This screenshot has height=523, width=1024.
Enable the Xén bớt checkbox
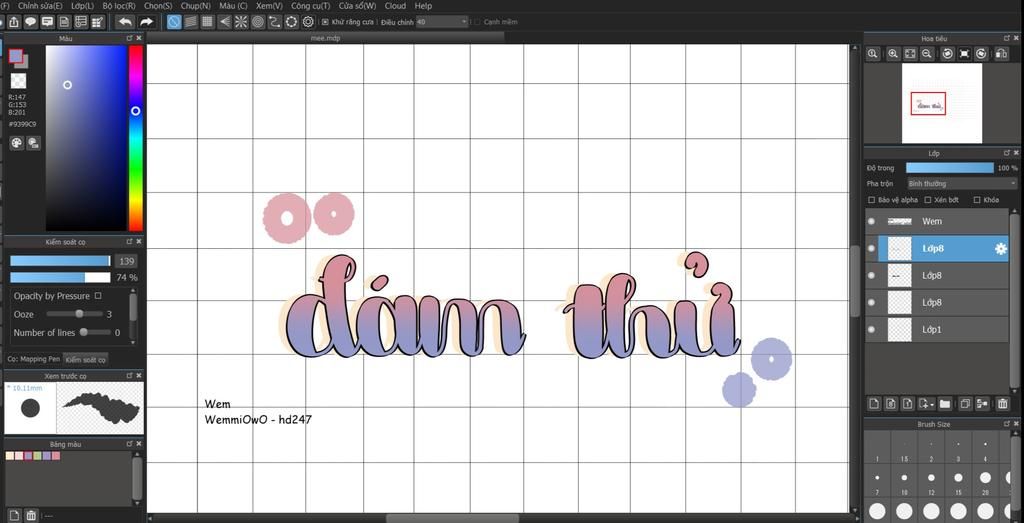point(928,200)
